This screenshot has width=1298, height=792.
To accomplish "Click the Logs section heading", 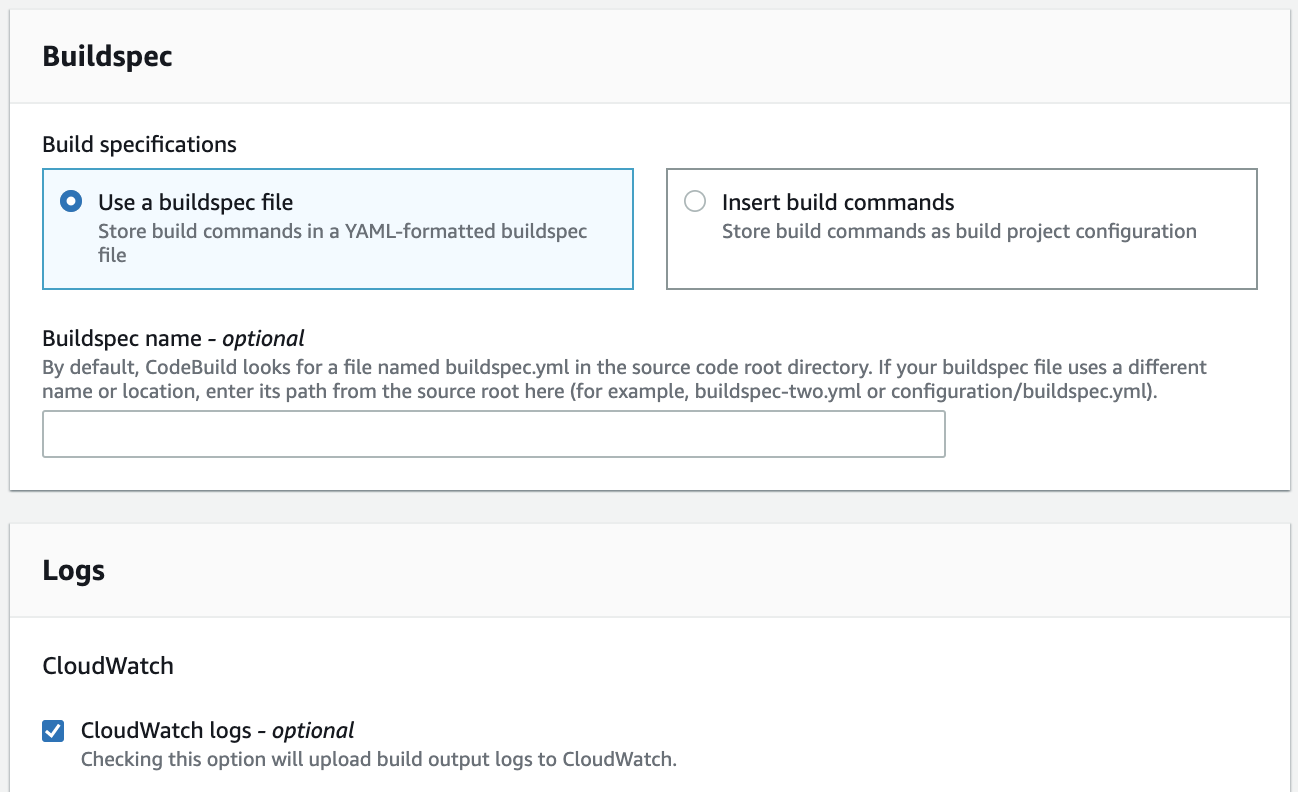I will click(73, 571).
